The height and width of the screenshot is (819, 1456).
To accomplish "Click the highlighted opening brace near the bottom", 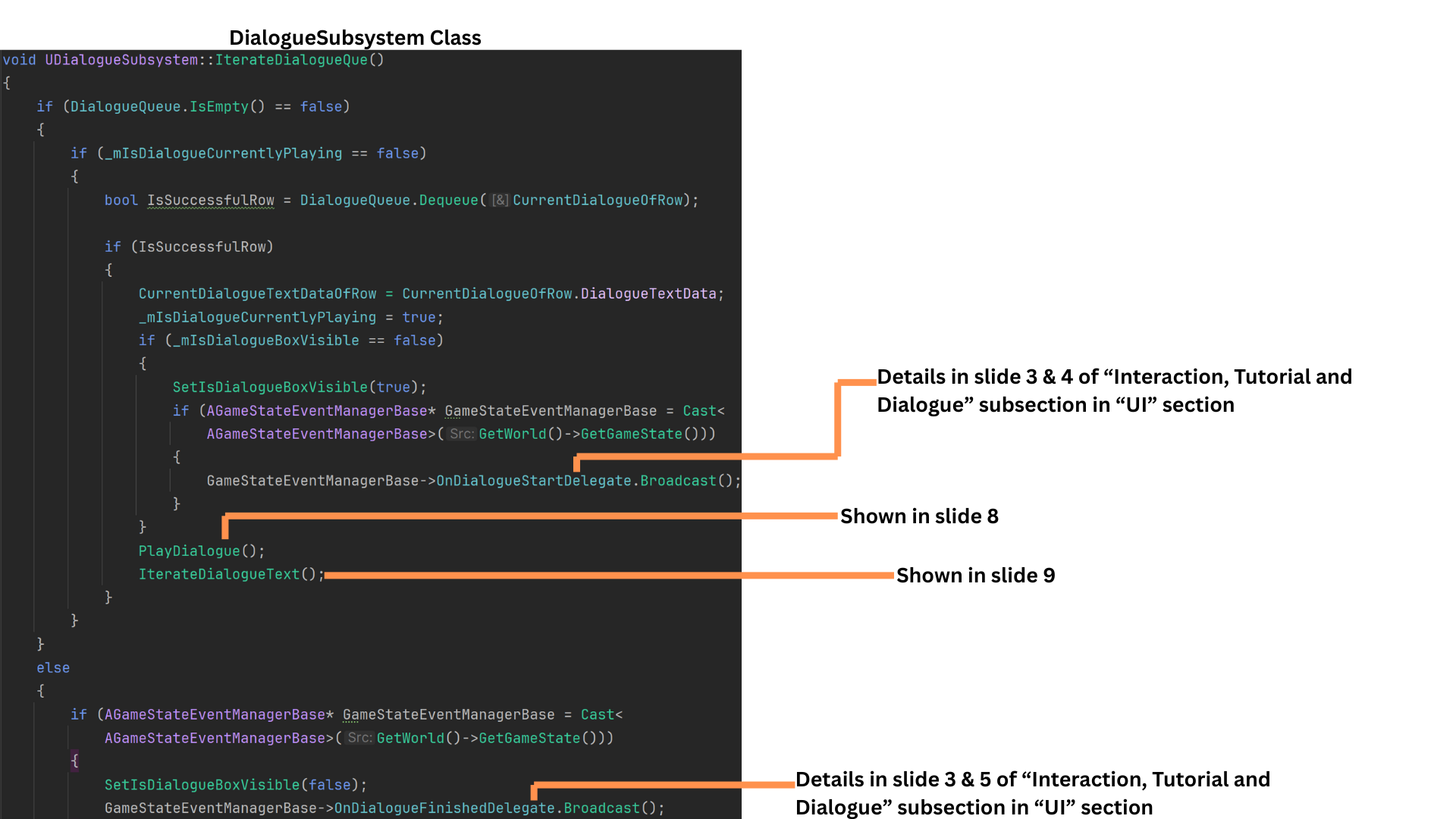I will [74, 761].
